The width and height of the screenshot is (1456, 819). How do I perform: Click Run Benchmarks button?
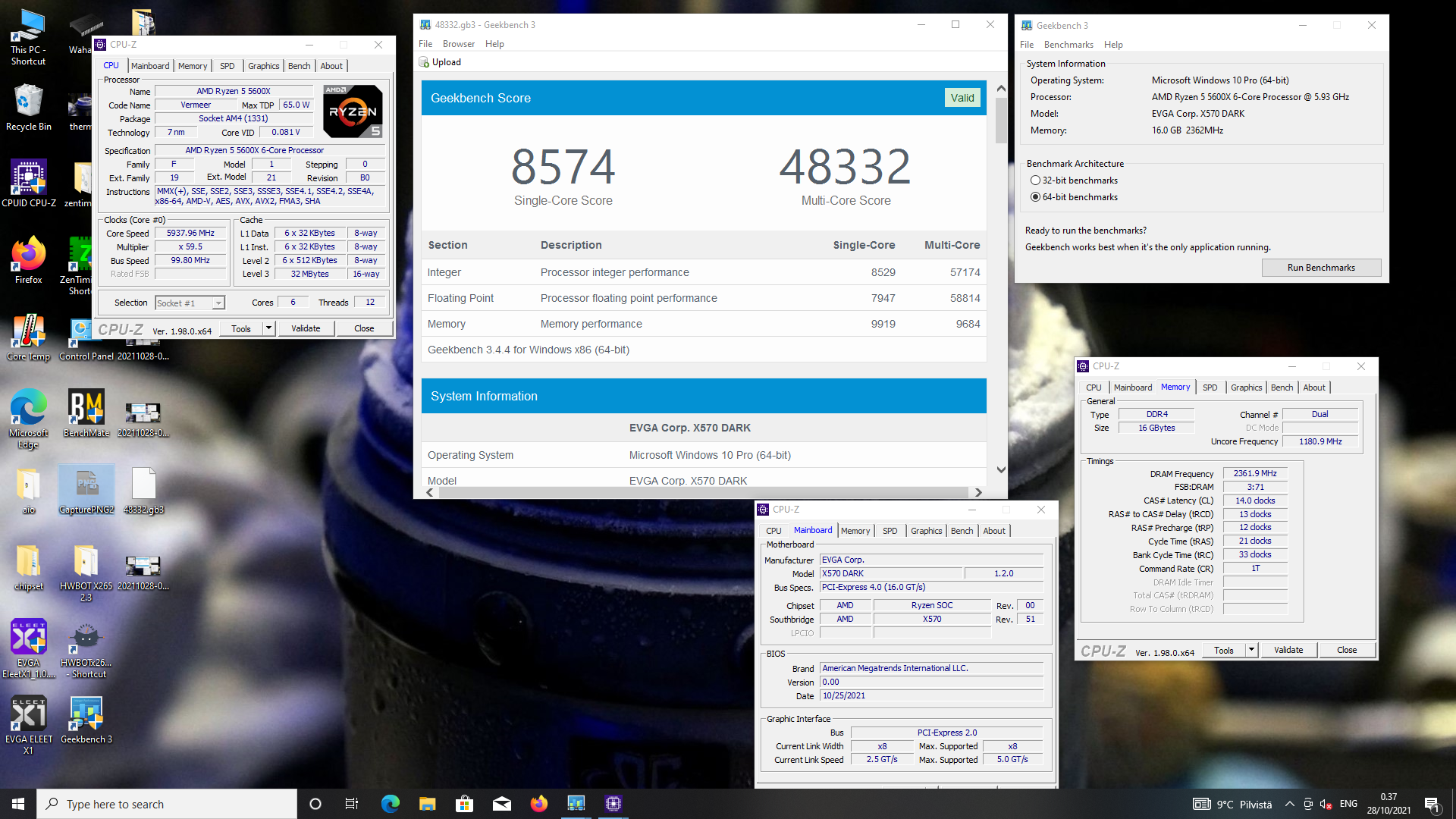coord(1321,268)
